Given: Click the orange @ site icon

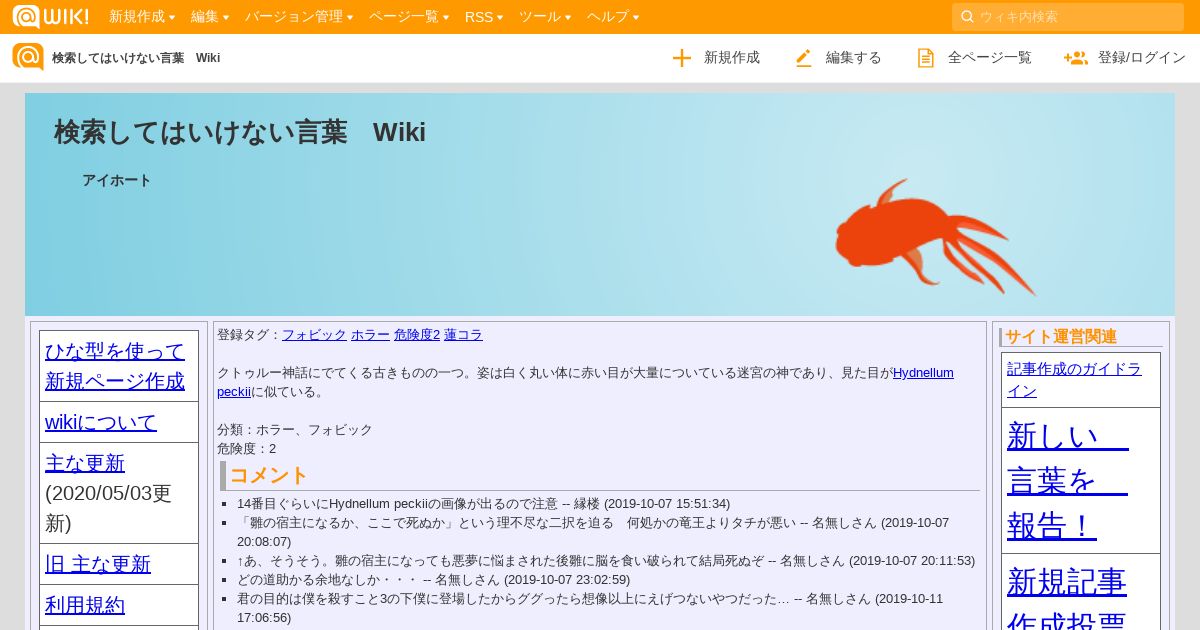Looking at the screenshot, I should [28, 57].
